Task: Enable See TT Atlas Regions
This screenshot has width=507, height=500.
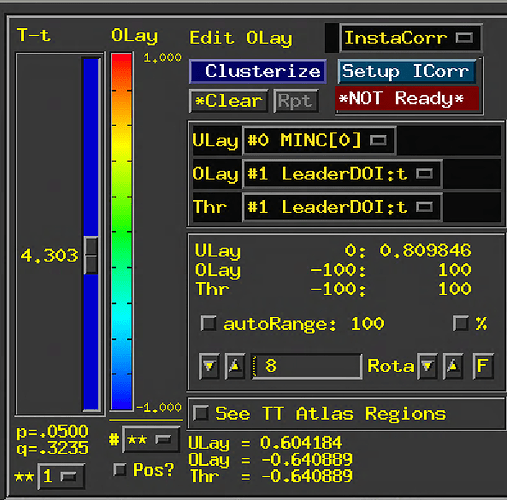Action: 201,414
